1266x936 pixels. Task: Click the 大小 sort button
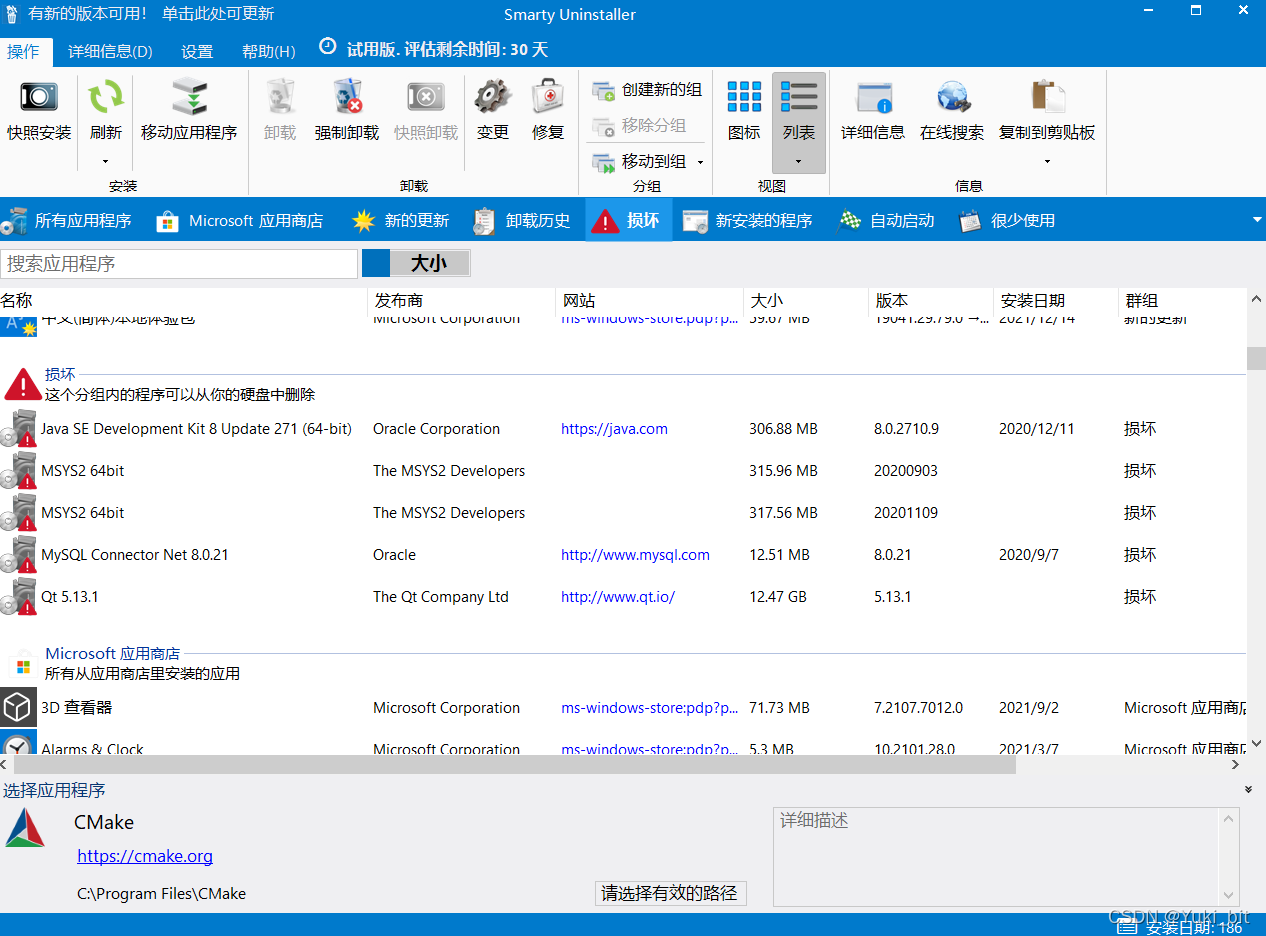(x=416, y=263)
